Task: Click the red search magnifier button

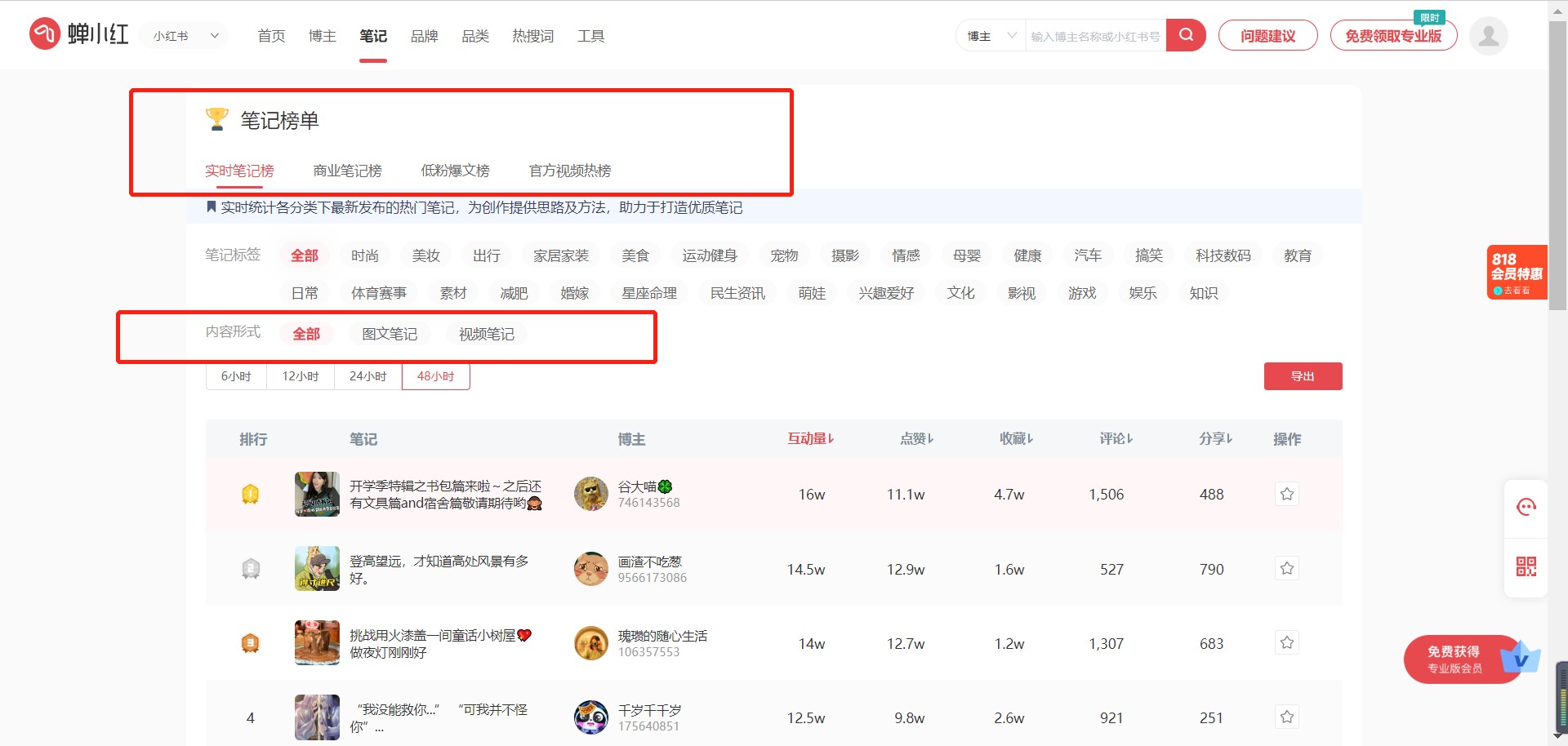Action: click(x=1186, y=35)
